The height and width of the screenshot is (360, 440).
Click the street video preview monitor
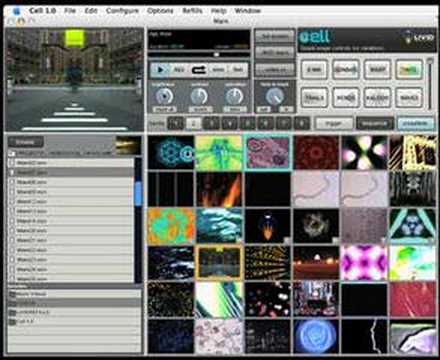(75, 80)
